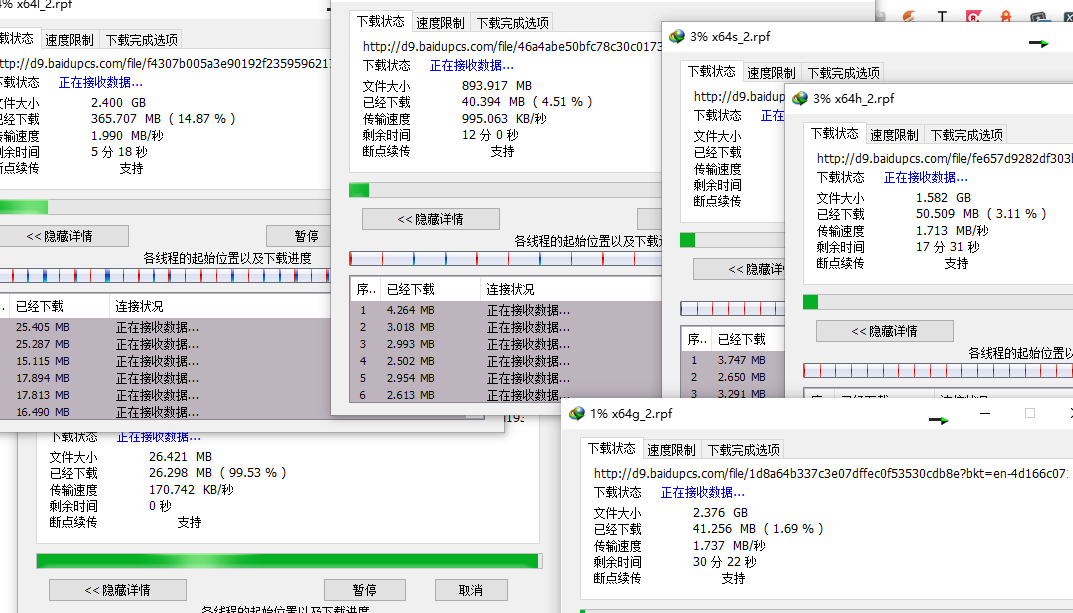Select thread row 2 with 3.018 MB
1073x613 pixels.
[506, 327]
